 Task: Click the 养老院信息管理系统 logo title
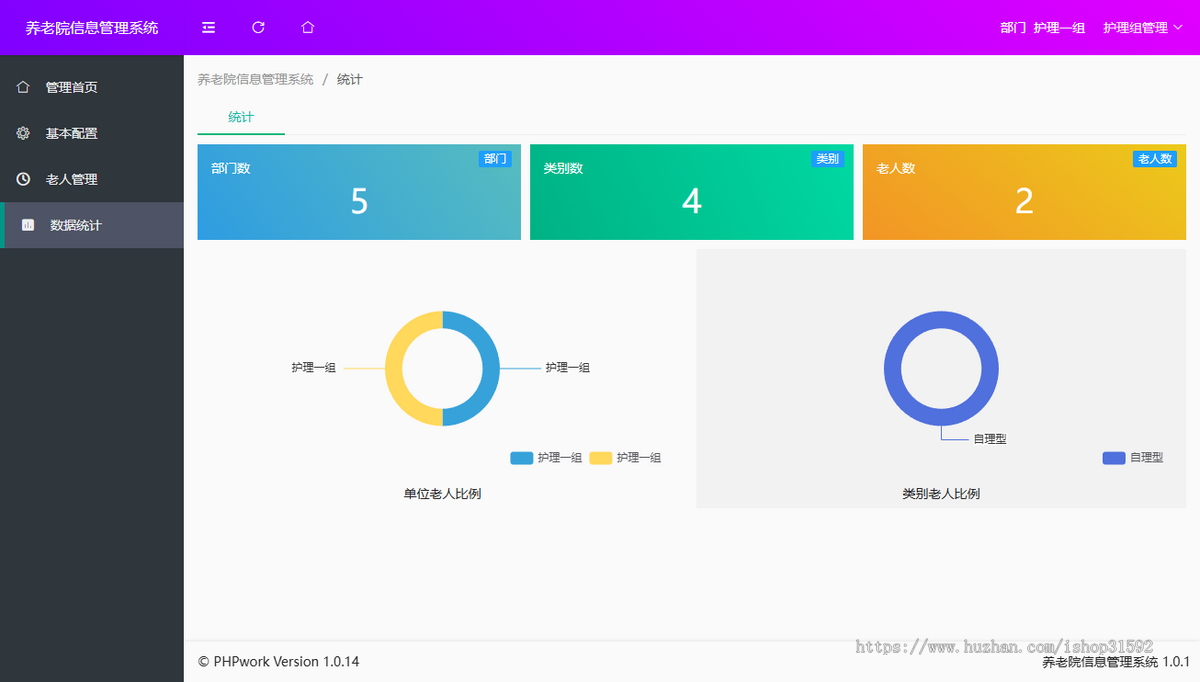(92, 28)
